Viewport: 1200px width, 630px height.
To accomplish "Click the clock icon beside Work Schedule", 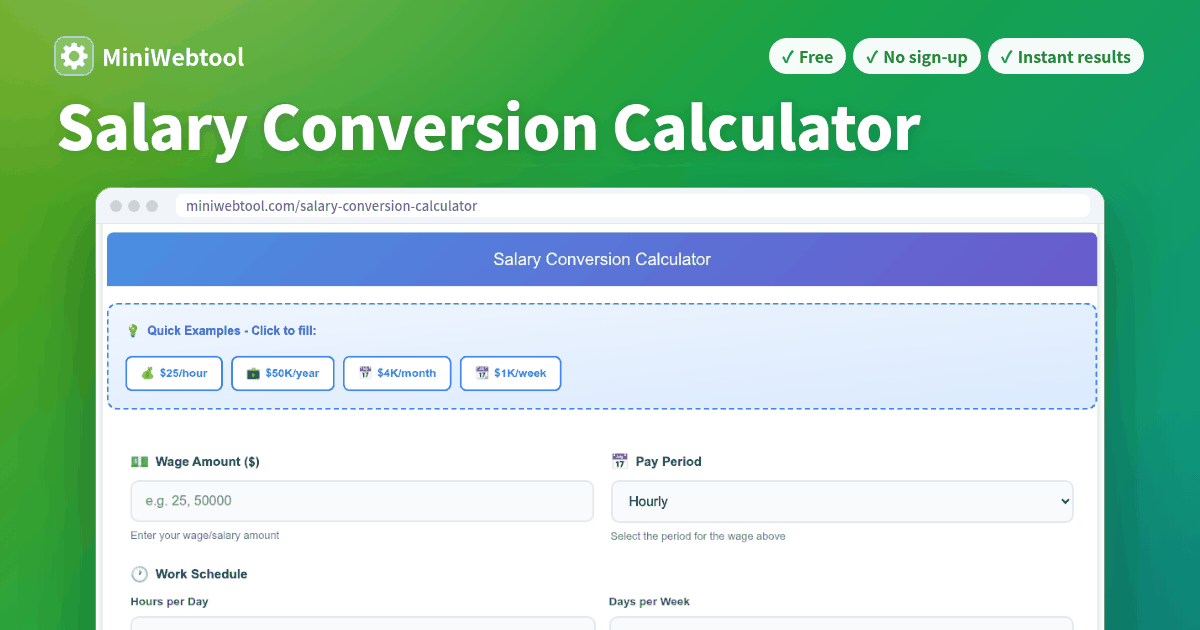I will (x=139, y=574).
